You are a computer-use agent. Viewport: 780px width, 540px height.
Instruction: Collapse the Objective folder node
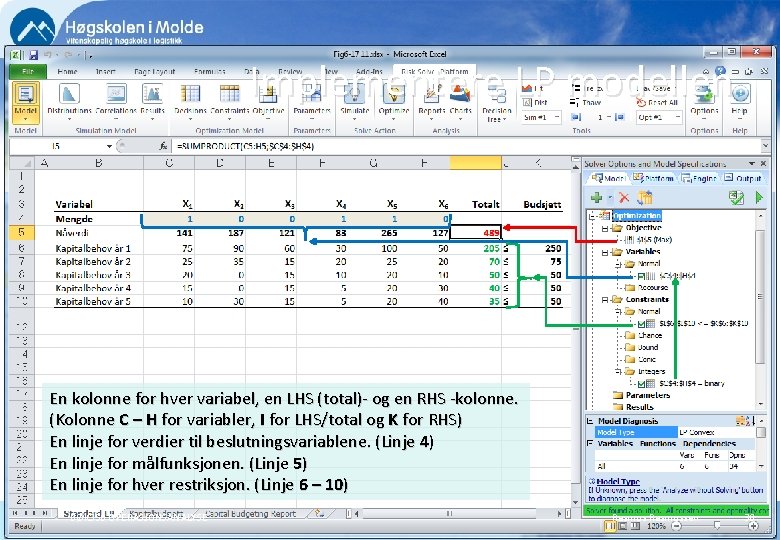(605, 228)
